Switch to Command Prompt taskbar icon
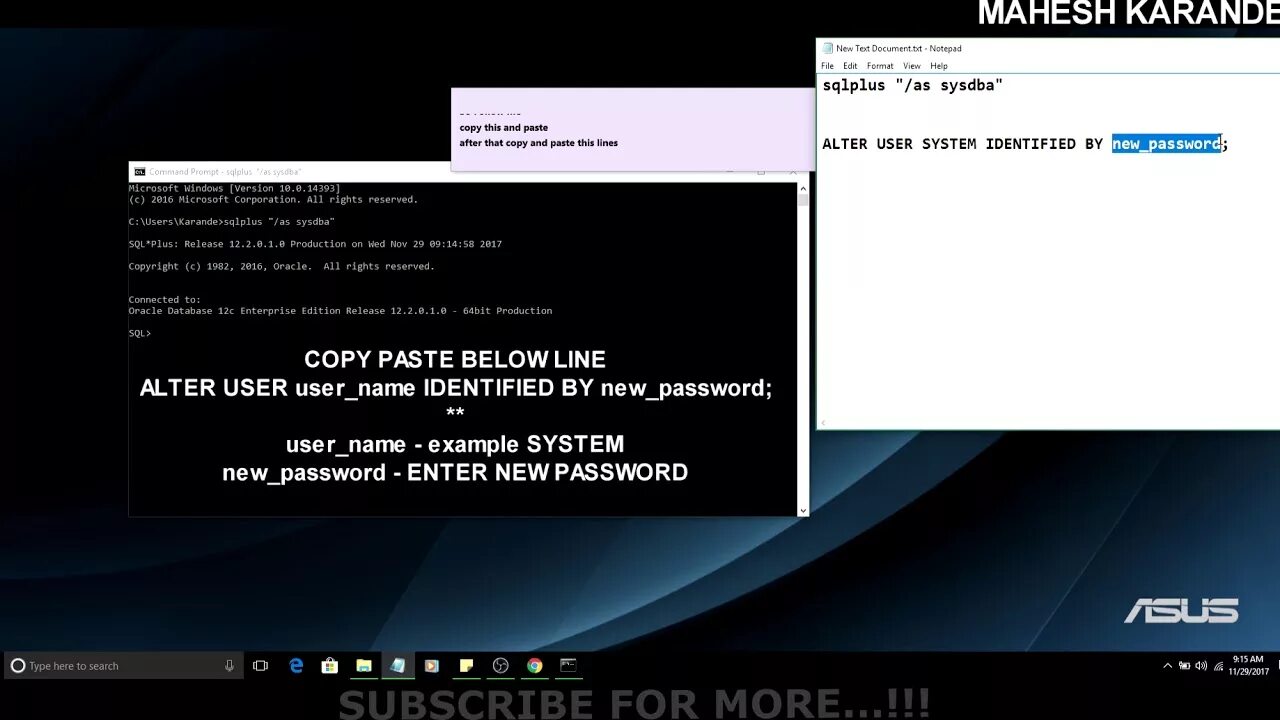Screen dimensions: 1280x720 [568, 666]
